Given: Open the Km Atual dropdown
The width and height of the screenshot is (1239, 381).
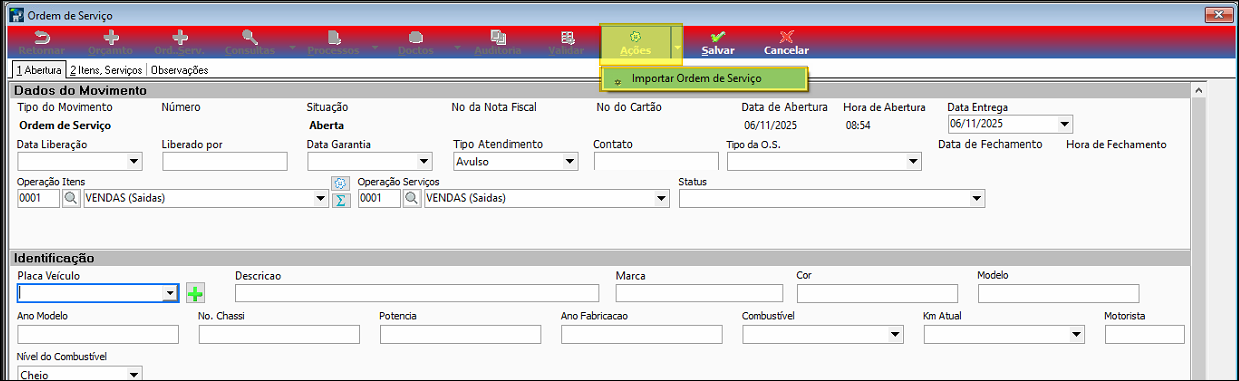Looking at the screenshot, I should tap(1076, 334).
